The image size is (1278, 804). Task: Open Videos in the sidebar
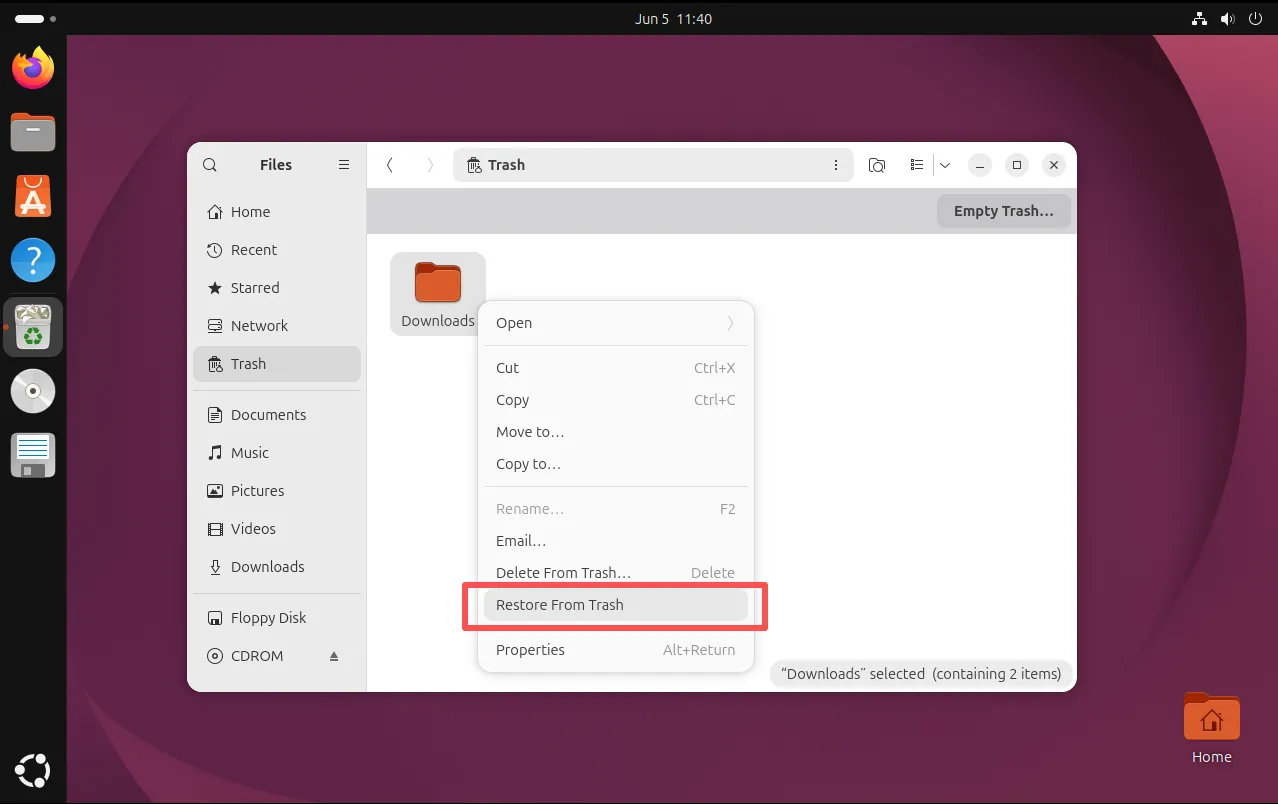click(277, 529)
